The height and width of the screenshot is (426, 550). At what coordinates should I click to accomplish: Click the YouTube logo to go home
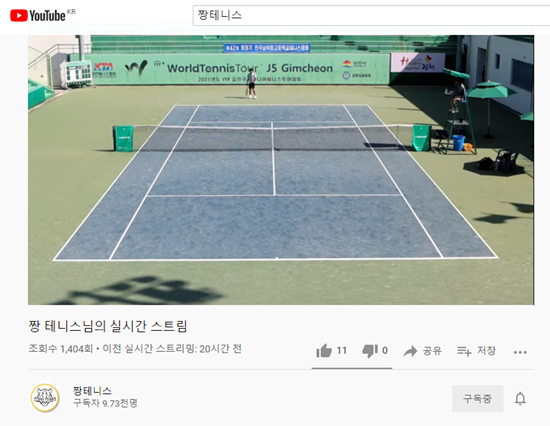(x=38, y=15)
